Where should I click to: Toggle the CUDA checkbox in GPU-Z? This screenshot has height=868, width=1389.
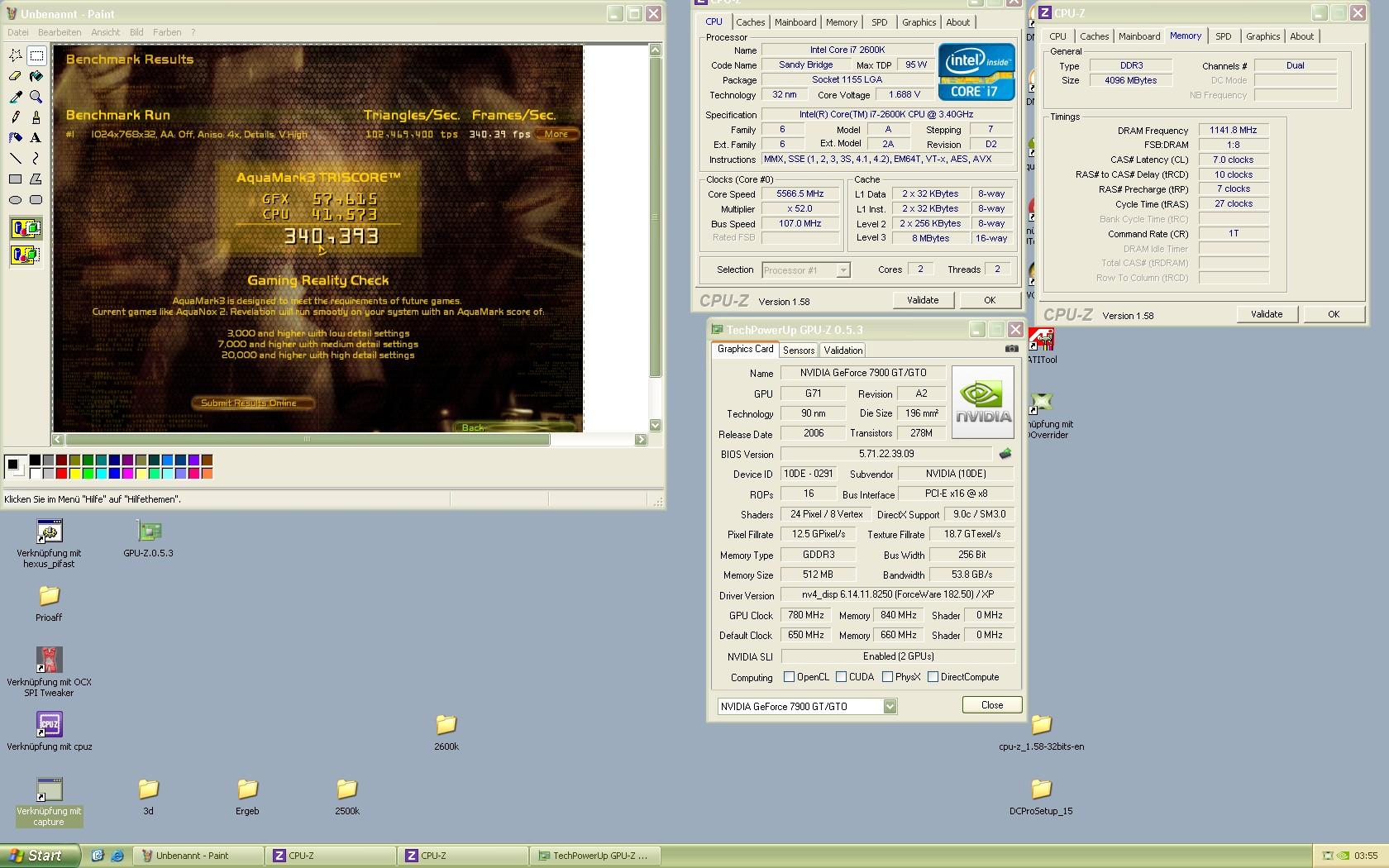841,677
